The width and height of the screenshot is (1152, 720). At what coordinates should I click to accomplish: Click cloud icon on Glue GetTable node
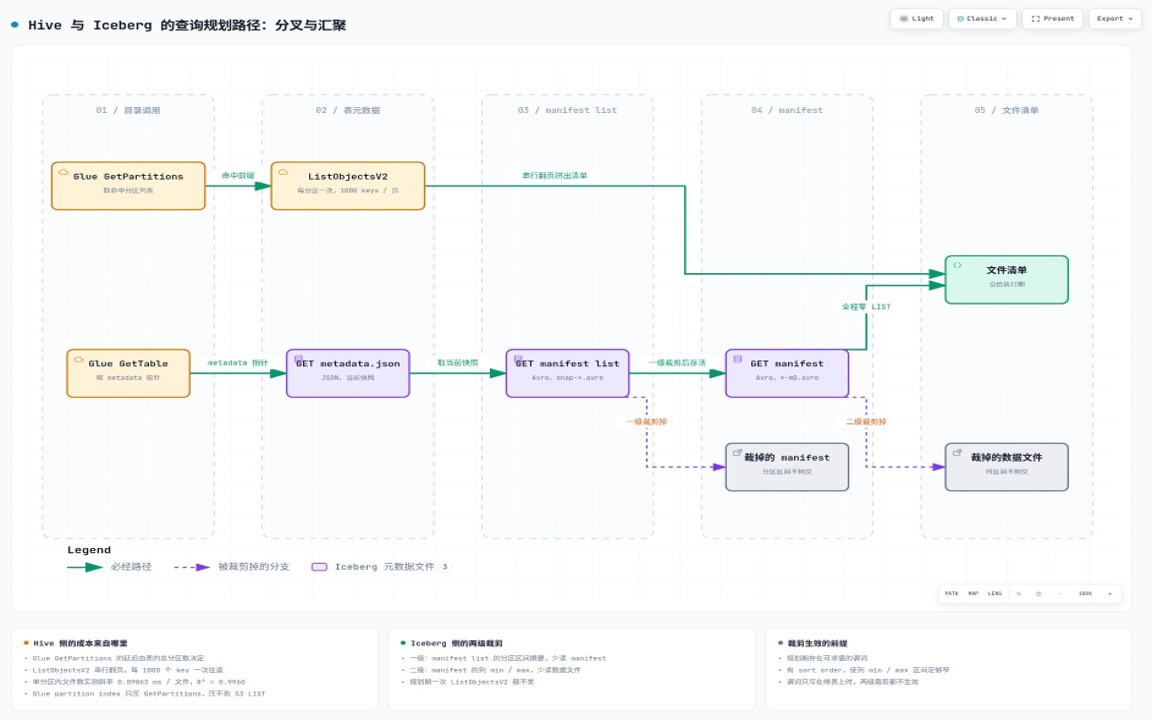(79, 360)
